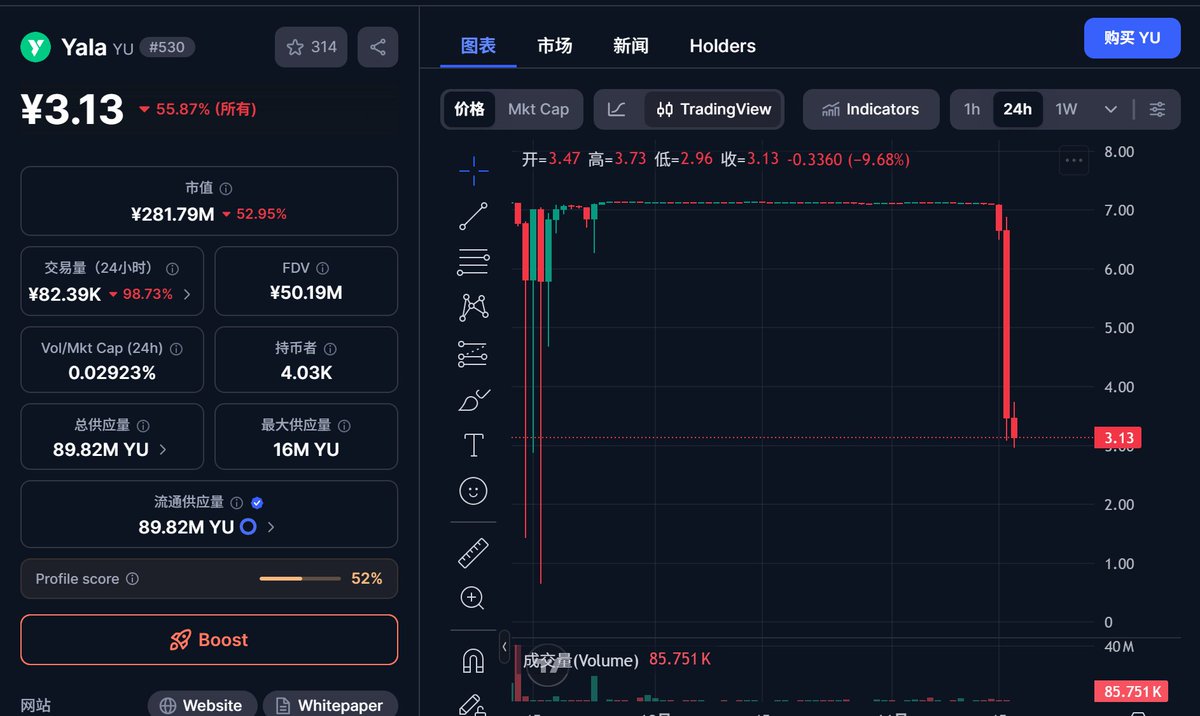
Task: Click the 成交量(Volume) legend label
Action: coord(580,660)
